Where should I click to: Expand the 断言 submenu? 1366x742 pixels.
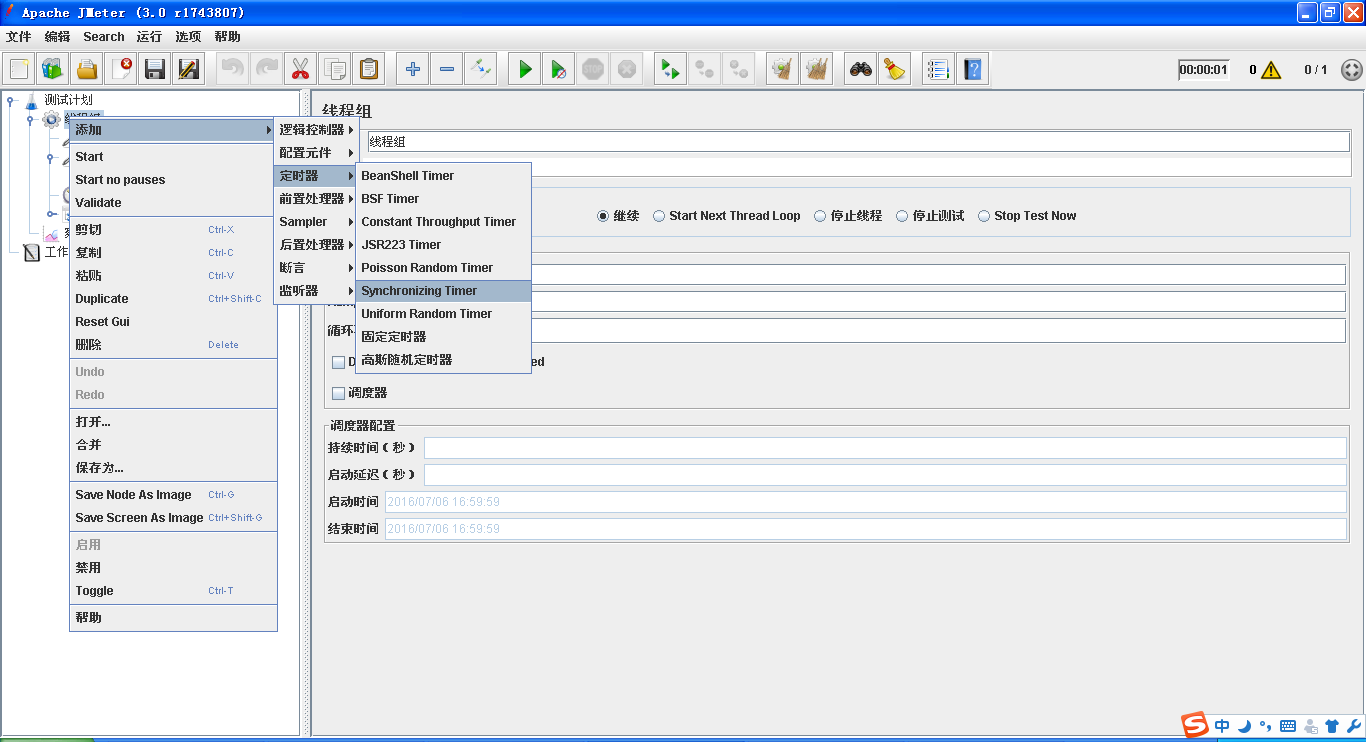(x=316, y=268)
